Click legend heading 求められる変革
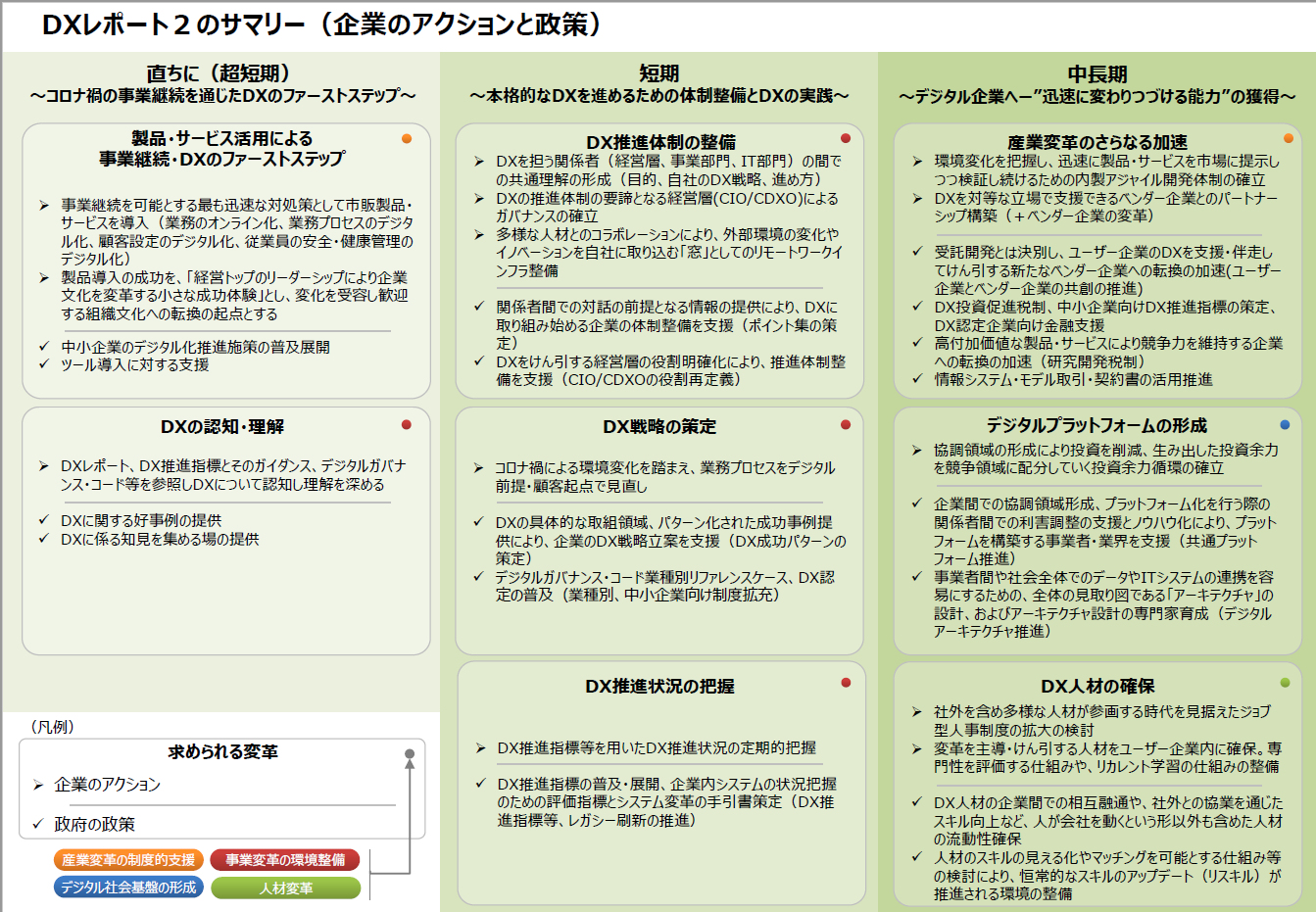 click(223, 752)
